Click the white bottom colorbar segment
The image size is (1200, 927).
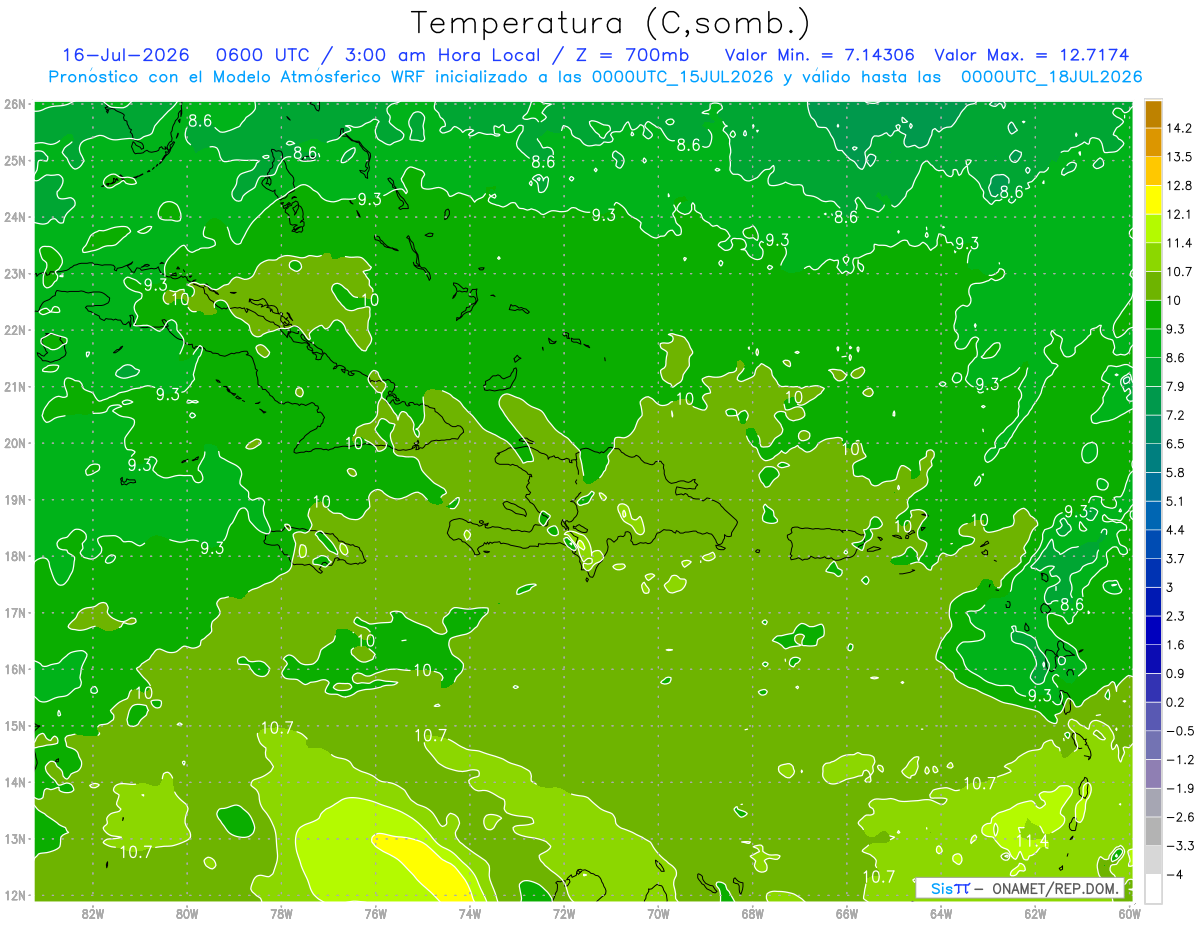click(1154, 887)
